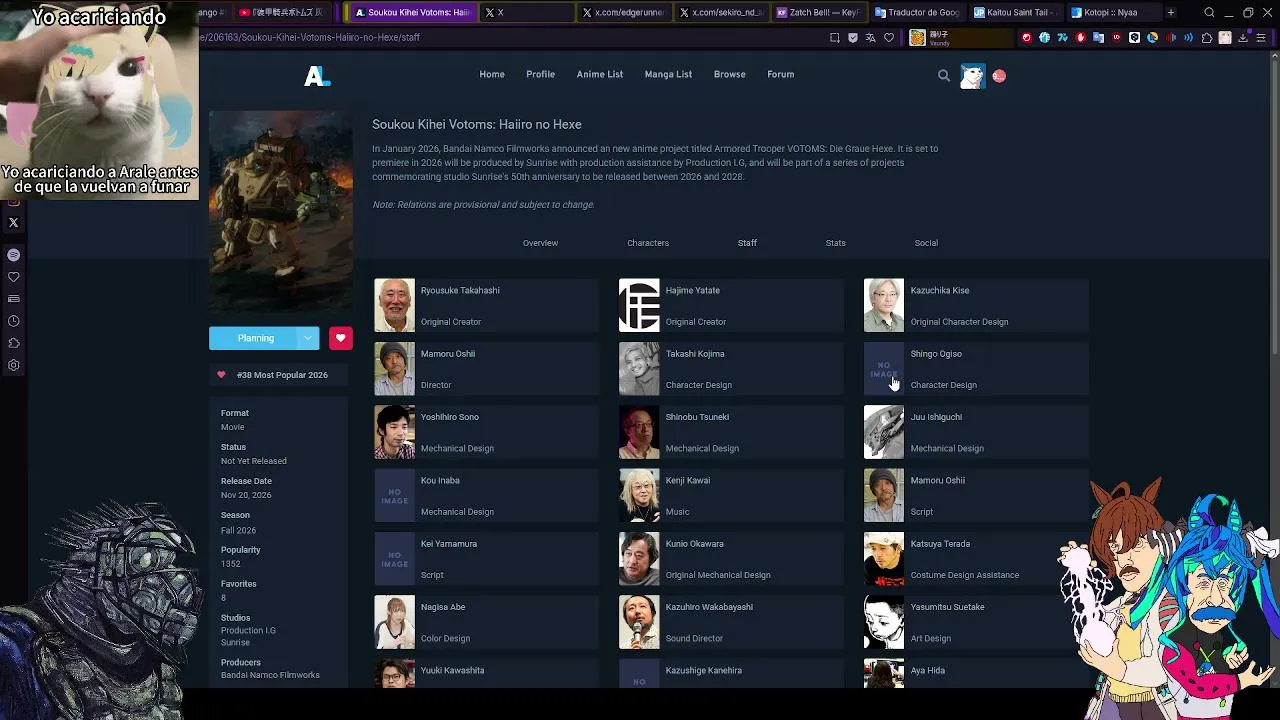Screen dimensions: 1280x720
Task: Switch to the x.com/edgerunner browser tab
Action: [x=624, y=13]
